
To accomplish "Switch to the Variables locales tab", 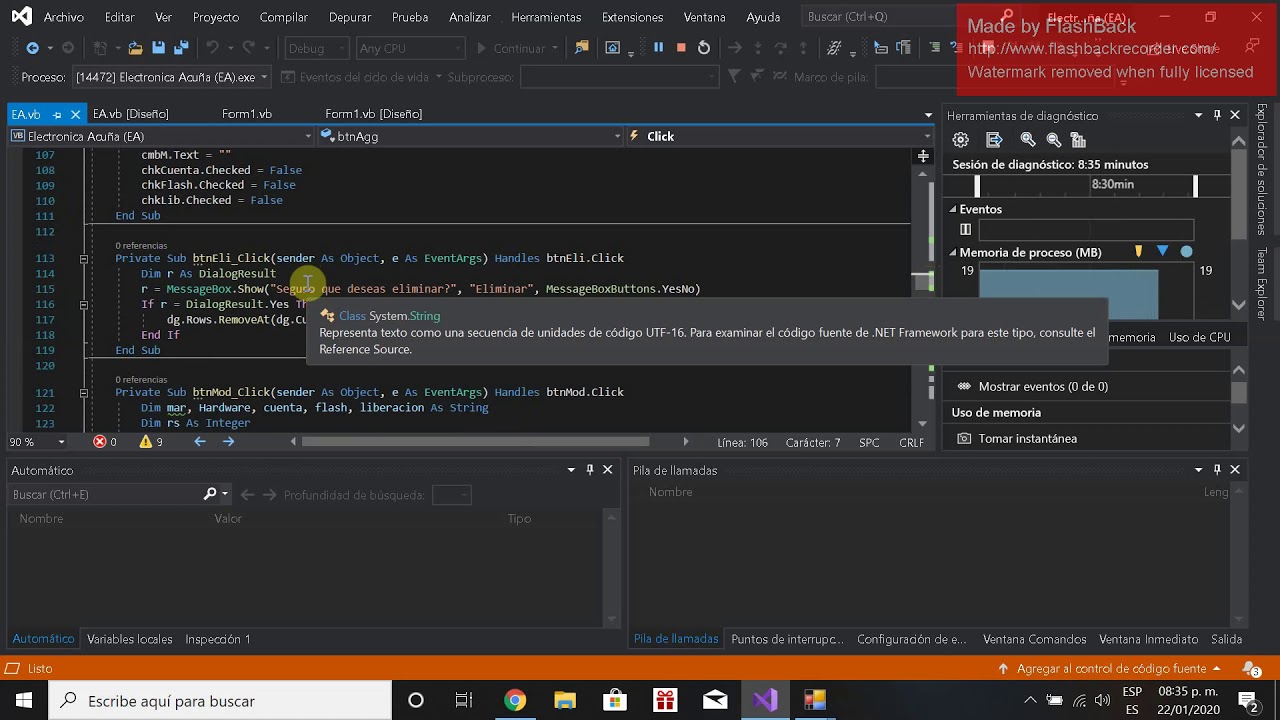I will tap(130, 639).
